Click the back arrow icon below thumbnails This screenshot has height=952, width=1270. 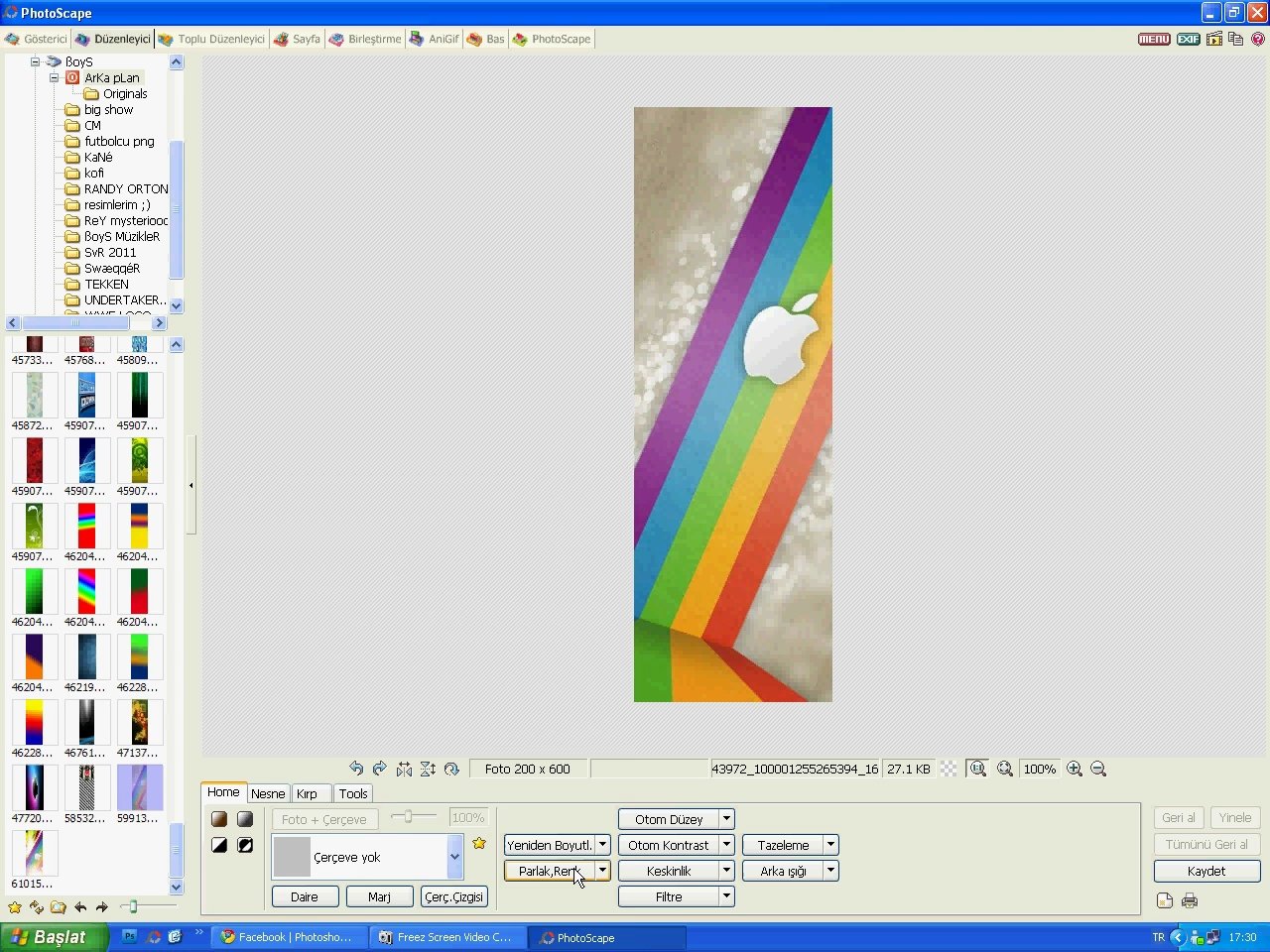point(80,906)
